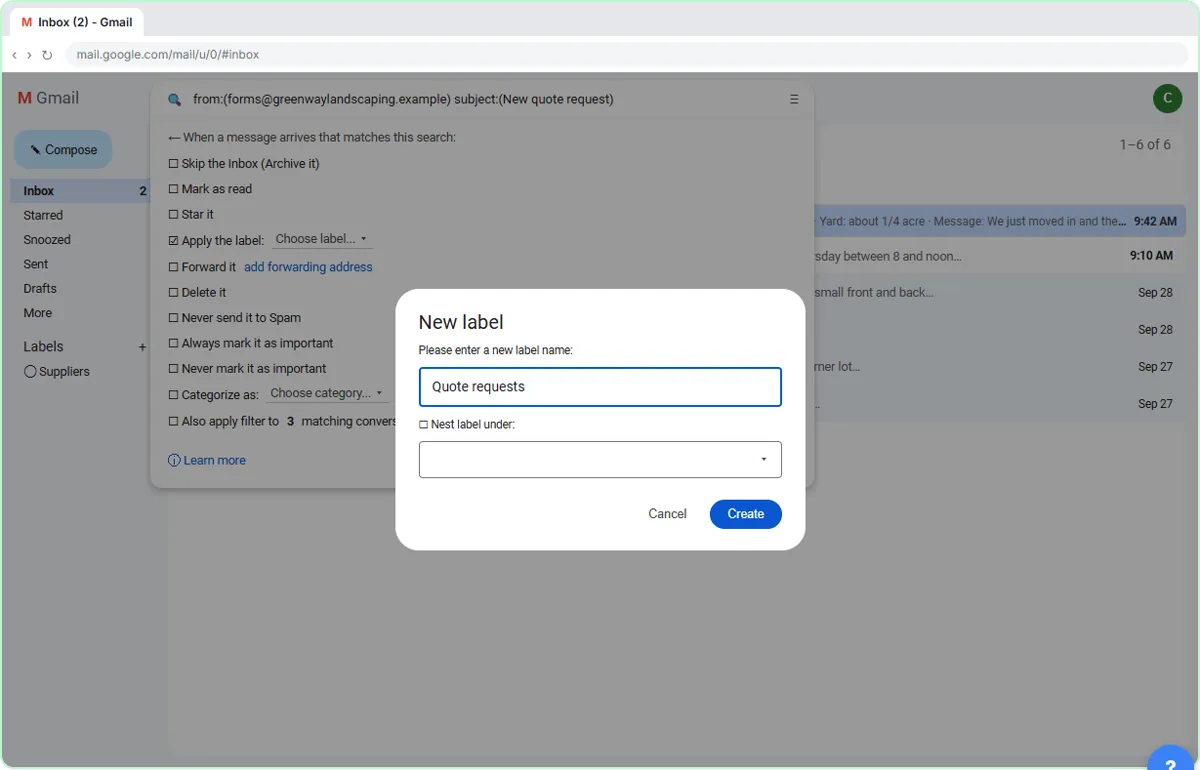The height and width of the screenshot is (770, 1200).
Task: Compose a new email
Action: pyautogui.click(x=63, y=150)
